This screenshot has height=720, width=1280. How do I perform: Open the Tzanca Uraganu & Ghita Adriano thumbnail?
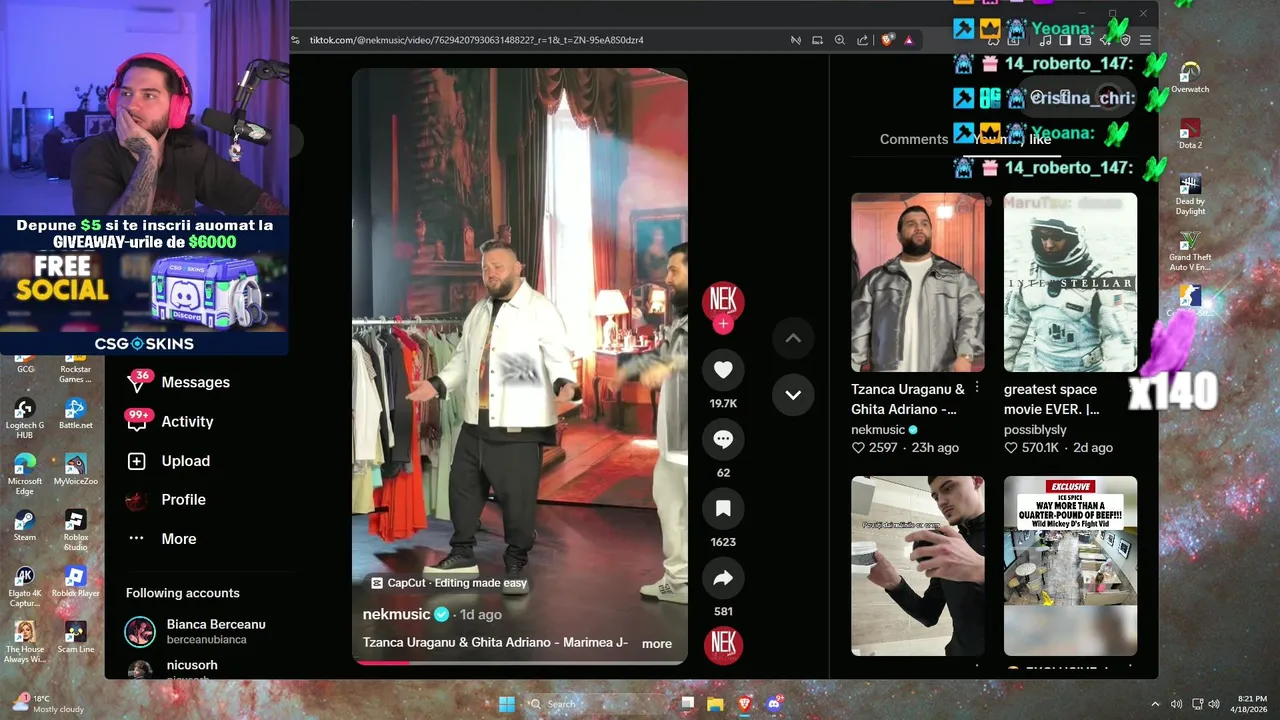(917, 282)
